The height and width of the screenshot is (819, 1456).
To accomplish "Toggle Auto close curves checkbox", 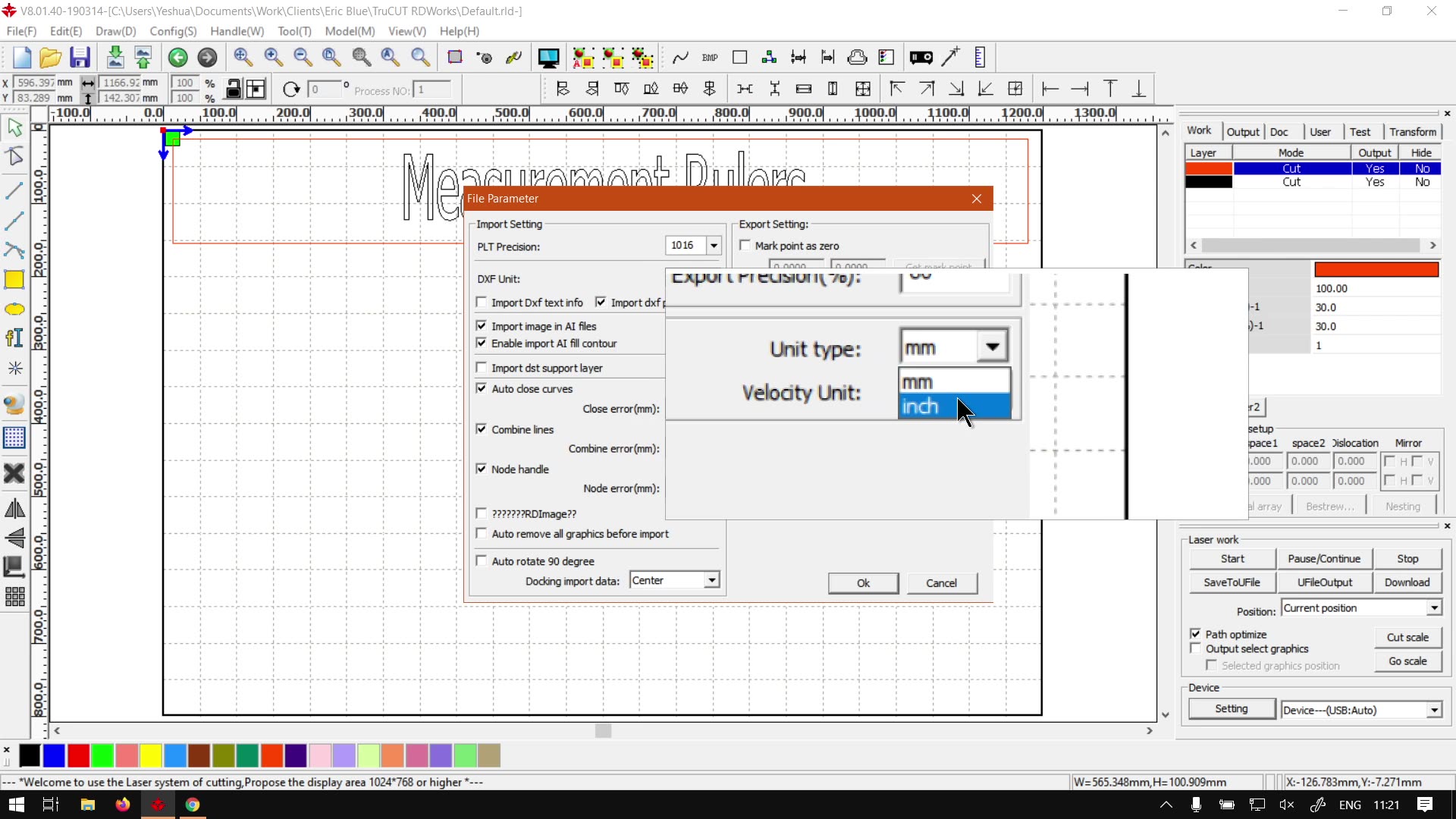I will pyautogui.click(x=481, y=388).
